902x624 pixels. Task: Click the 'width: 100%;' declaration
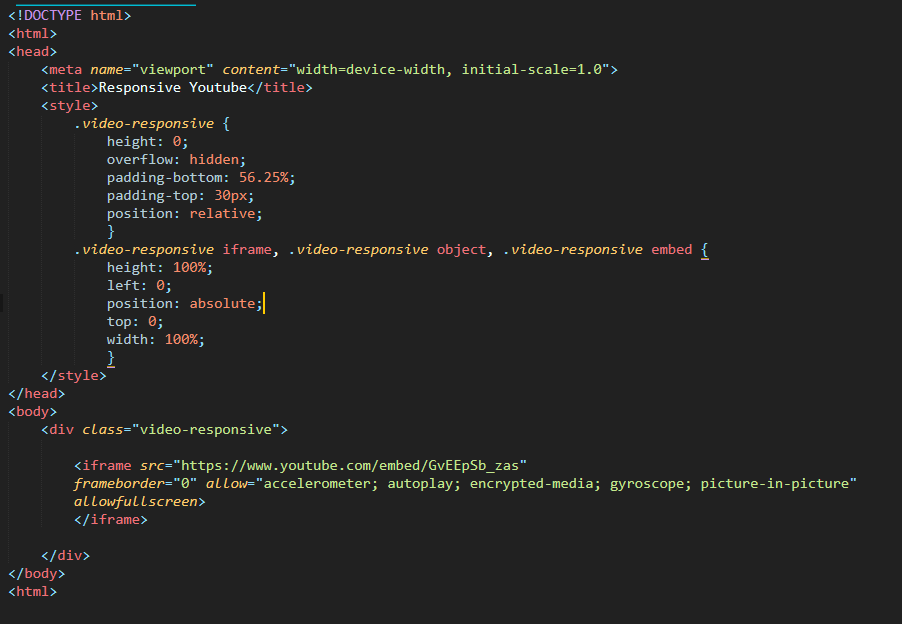point(155,340)
